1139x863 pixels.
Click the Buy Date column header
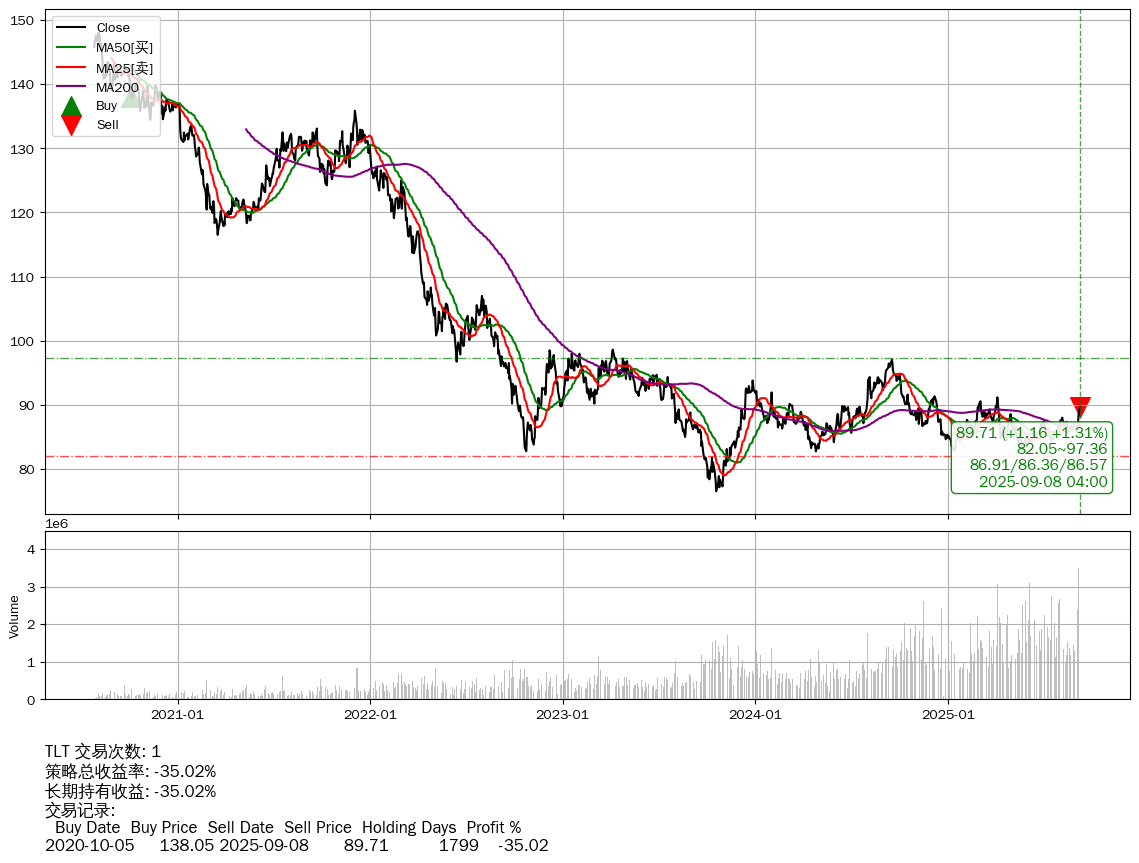[87, 827]
